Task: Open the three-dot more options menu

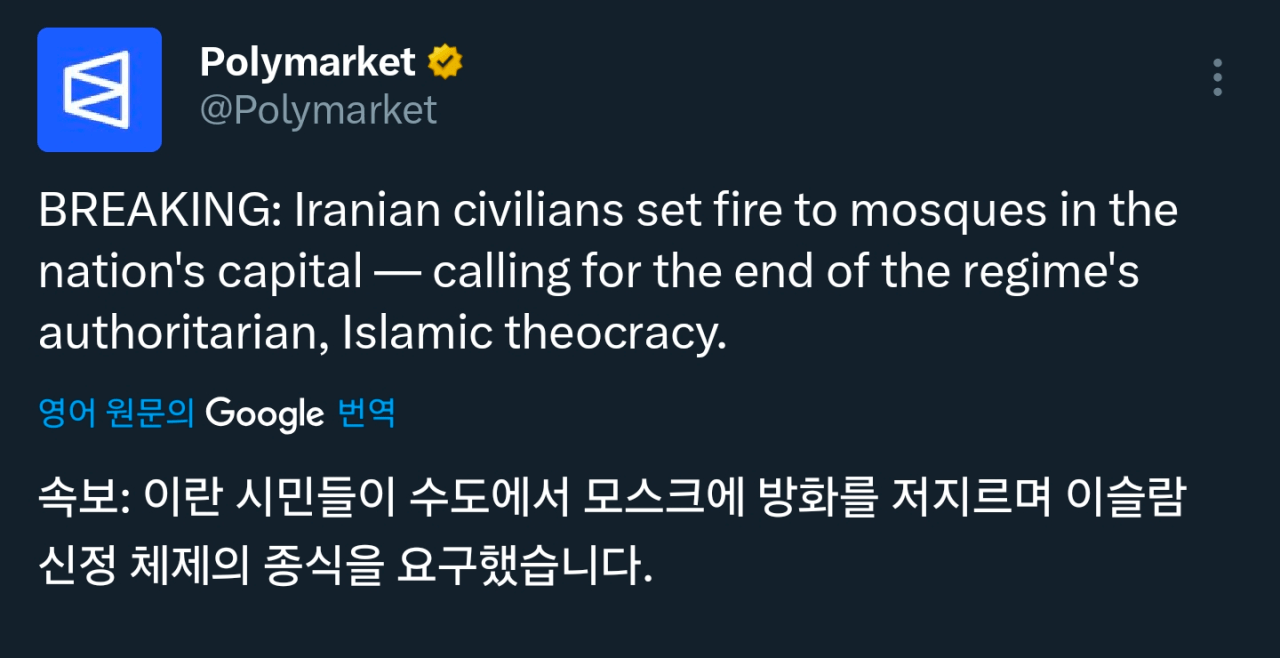Action: [1217, 77]
